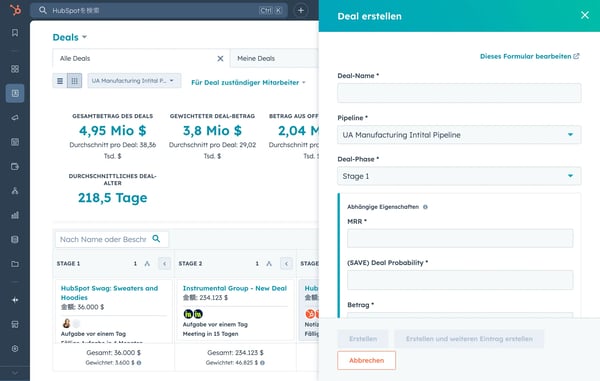Open the settings gear icon in the sidebar

pos(15,349)
